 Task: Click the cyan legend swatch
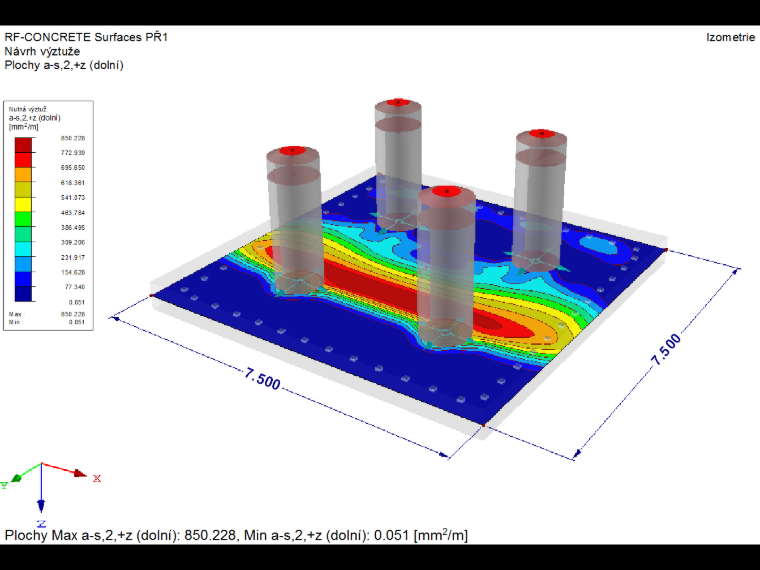pos(23,250)
